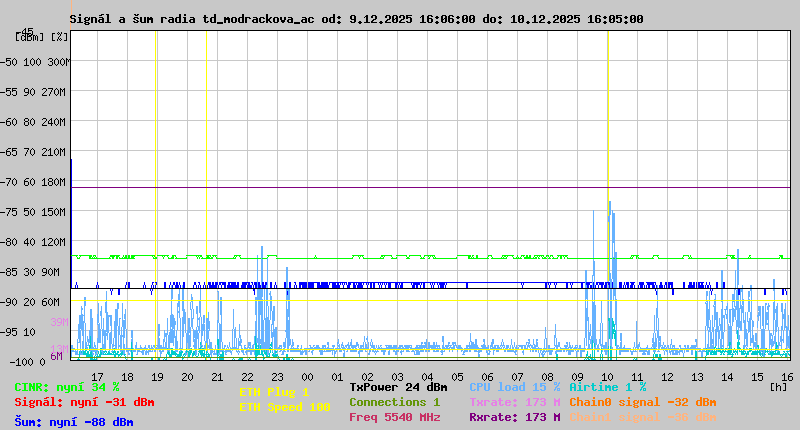The height and width of the screenshot is (430, 800).
Task: Click hour '21' on the time axis
Action: point(217,377)
